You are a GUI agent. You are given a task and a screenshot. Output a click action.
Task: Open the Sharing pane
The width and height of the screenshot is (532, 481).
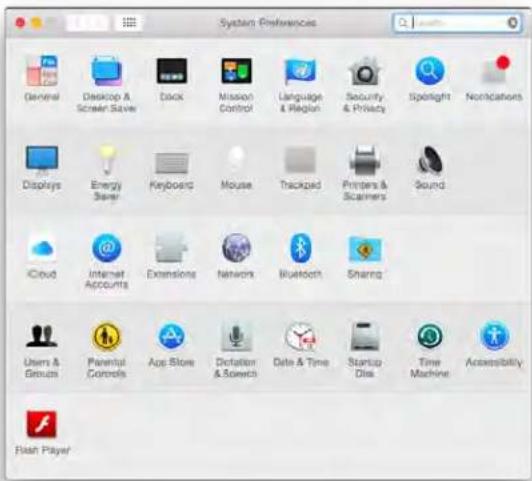point(365,249)
